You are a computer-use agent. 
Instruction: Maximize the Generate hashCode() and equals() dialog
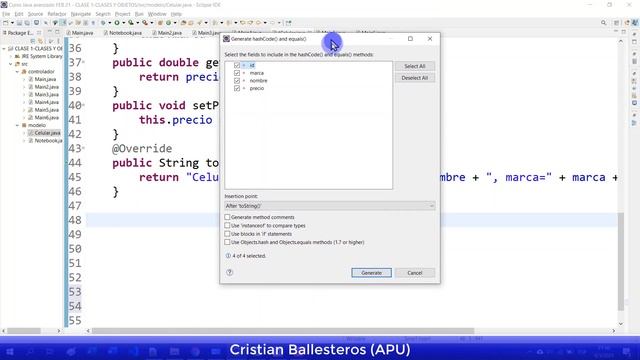pos(410,39)
